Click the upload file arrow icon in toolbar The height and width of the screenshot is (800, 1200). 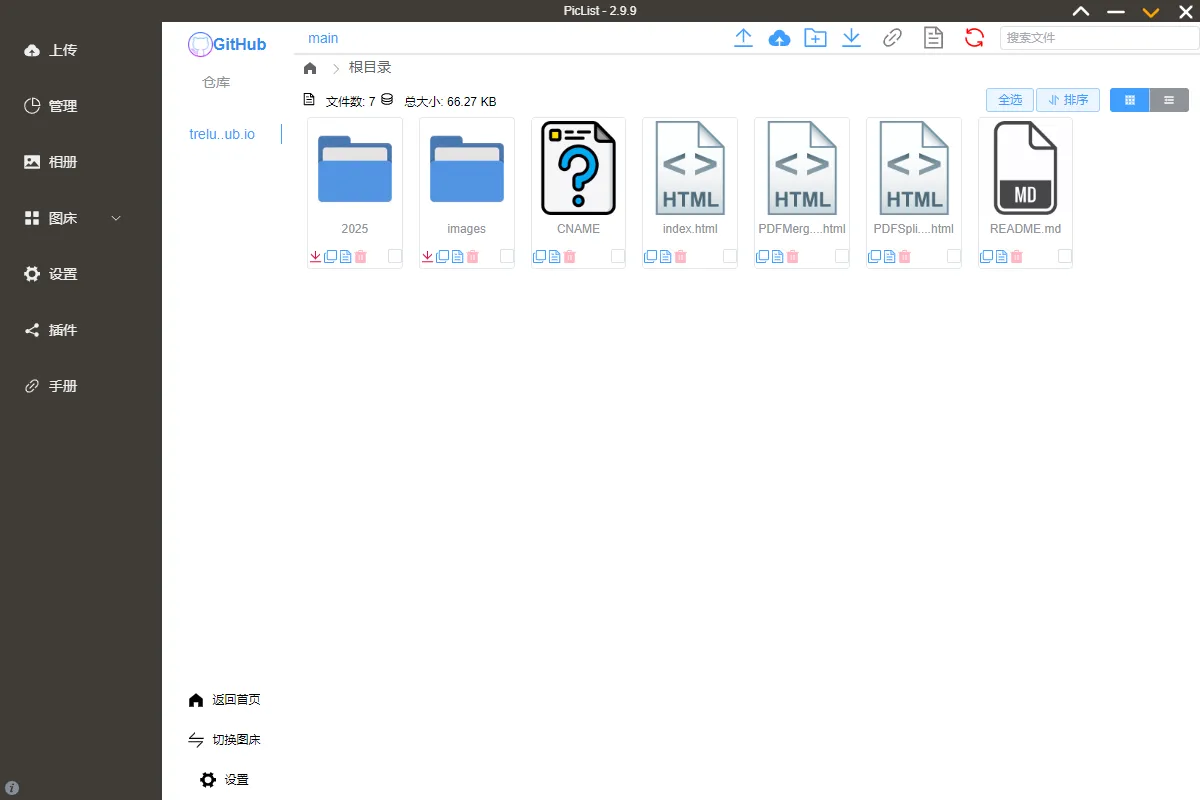pyautogui.click(x=743, y=38)
